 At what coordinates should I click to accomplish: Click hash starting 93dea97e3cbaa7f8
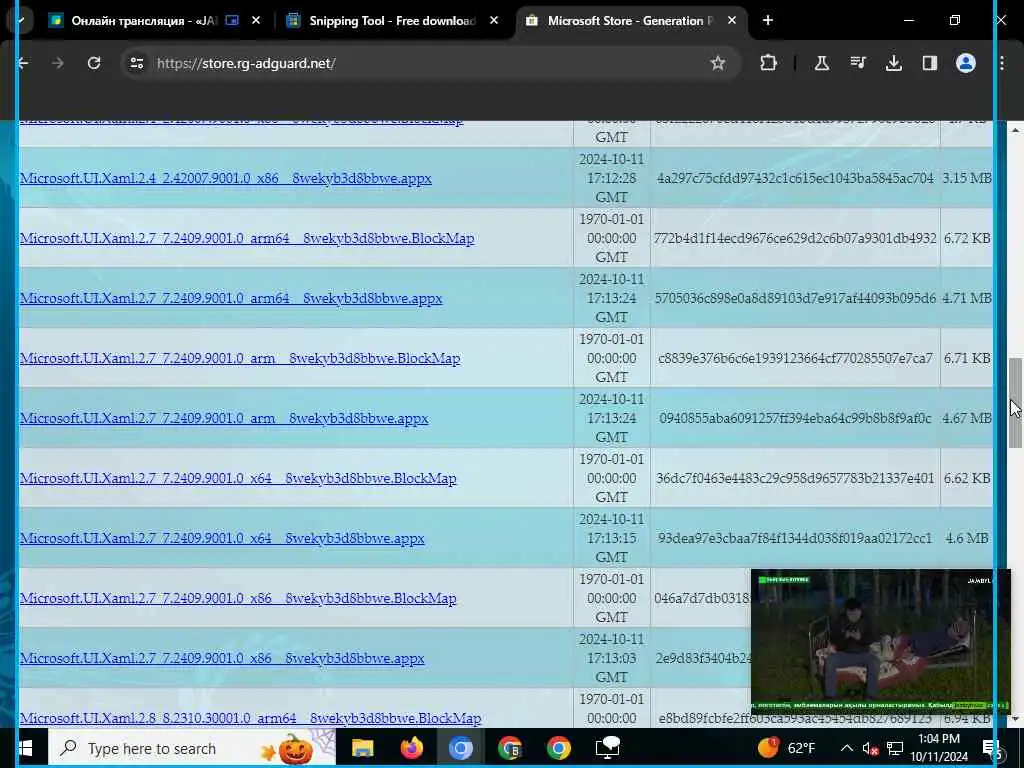795,539
